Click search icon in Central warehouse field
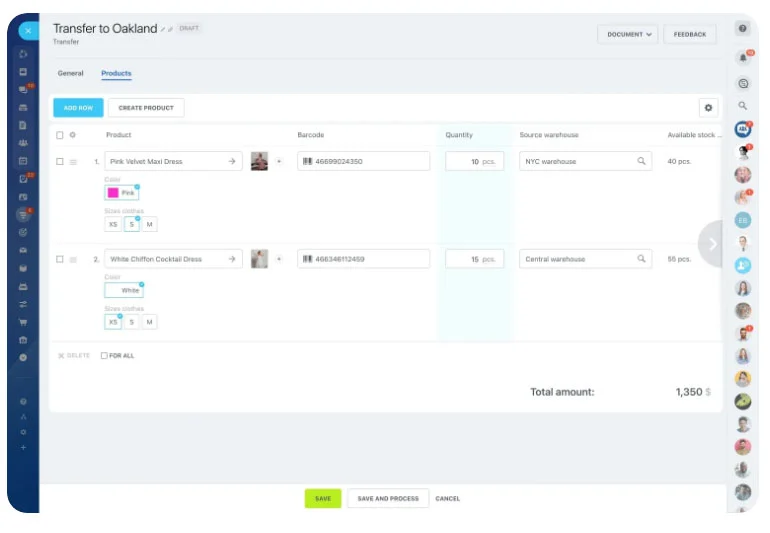 [641, 259]
